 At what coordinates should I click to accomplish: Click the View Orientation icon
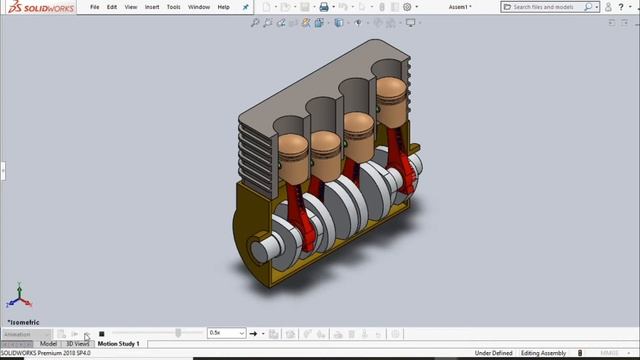pyautogui.click(x=319, y=23)
